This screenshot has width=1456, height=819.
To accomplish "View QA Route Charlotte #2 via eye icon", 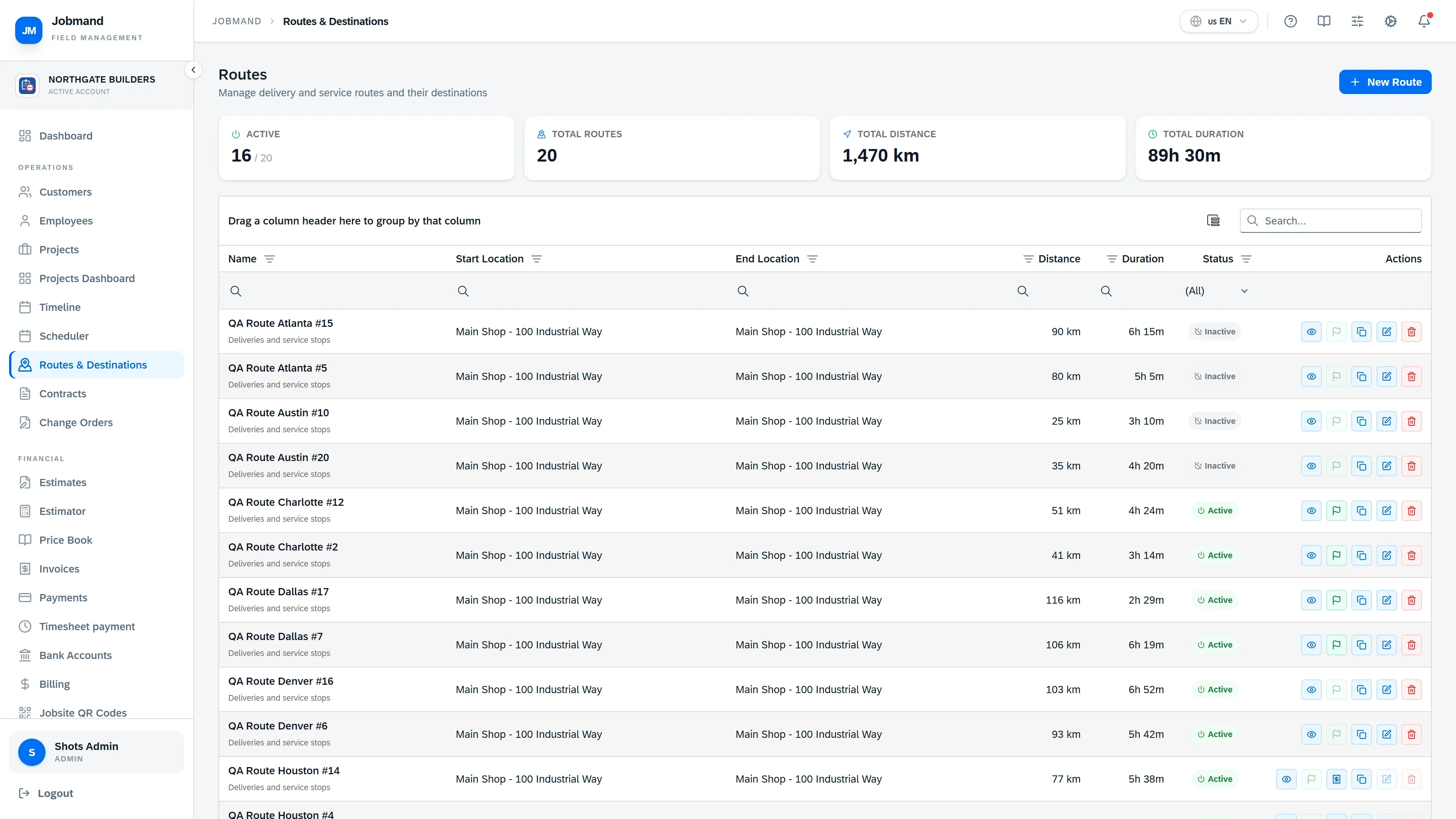I will [x=1311, y=555].
